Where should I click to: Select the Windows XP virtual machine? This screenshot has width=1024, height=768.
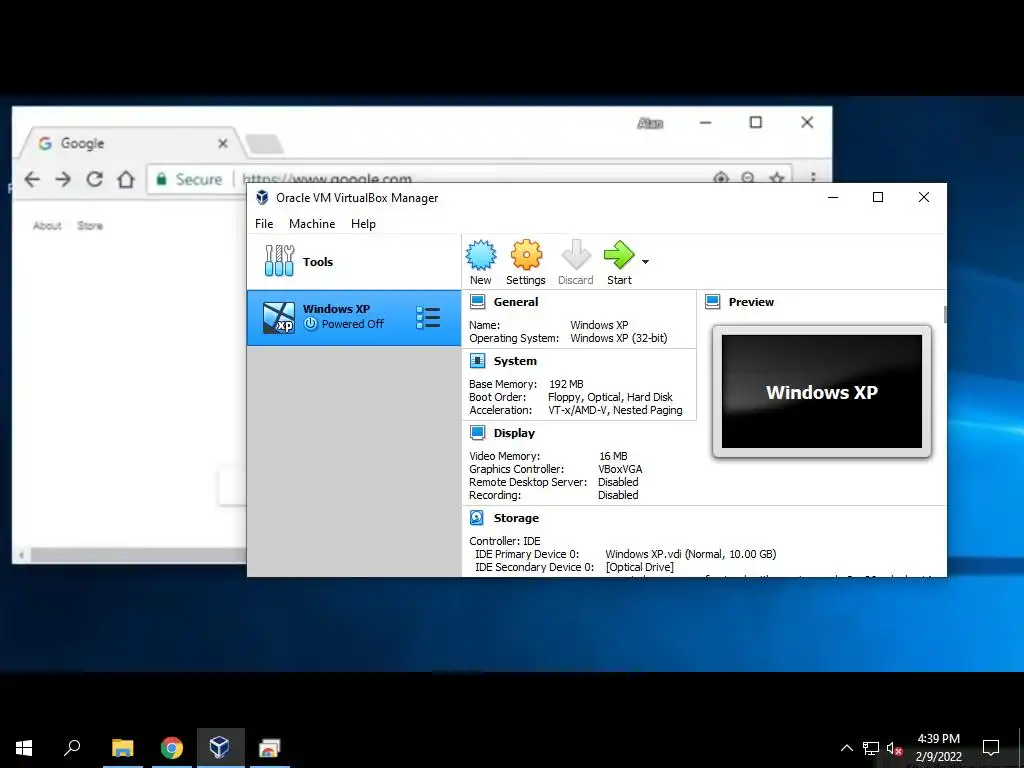pyautogui.click(x=353, y=317)
